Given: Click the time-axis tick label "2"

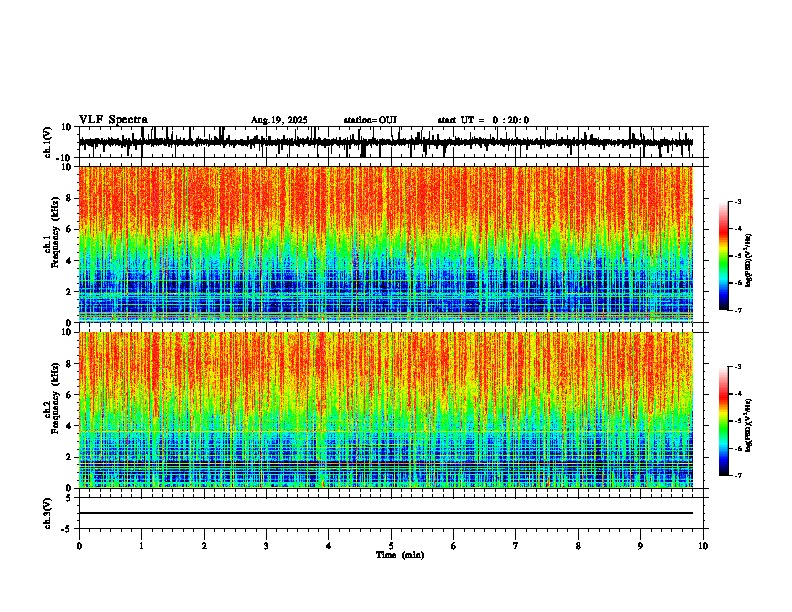Looking at the screenshot, I should coord(204,546).
